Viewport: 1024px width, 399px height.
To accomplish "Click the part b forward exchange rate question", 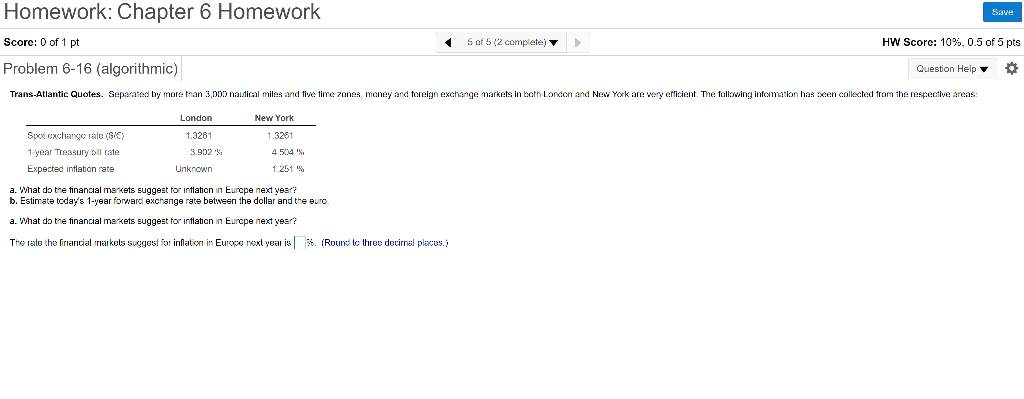I will click(170, 200).
